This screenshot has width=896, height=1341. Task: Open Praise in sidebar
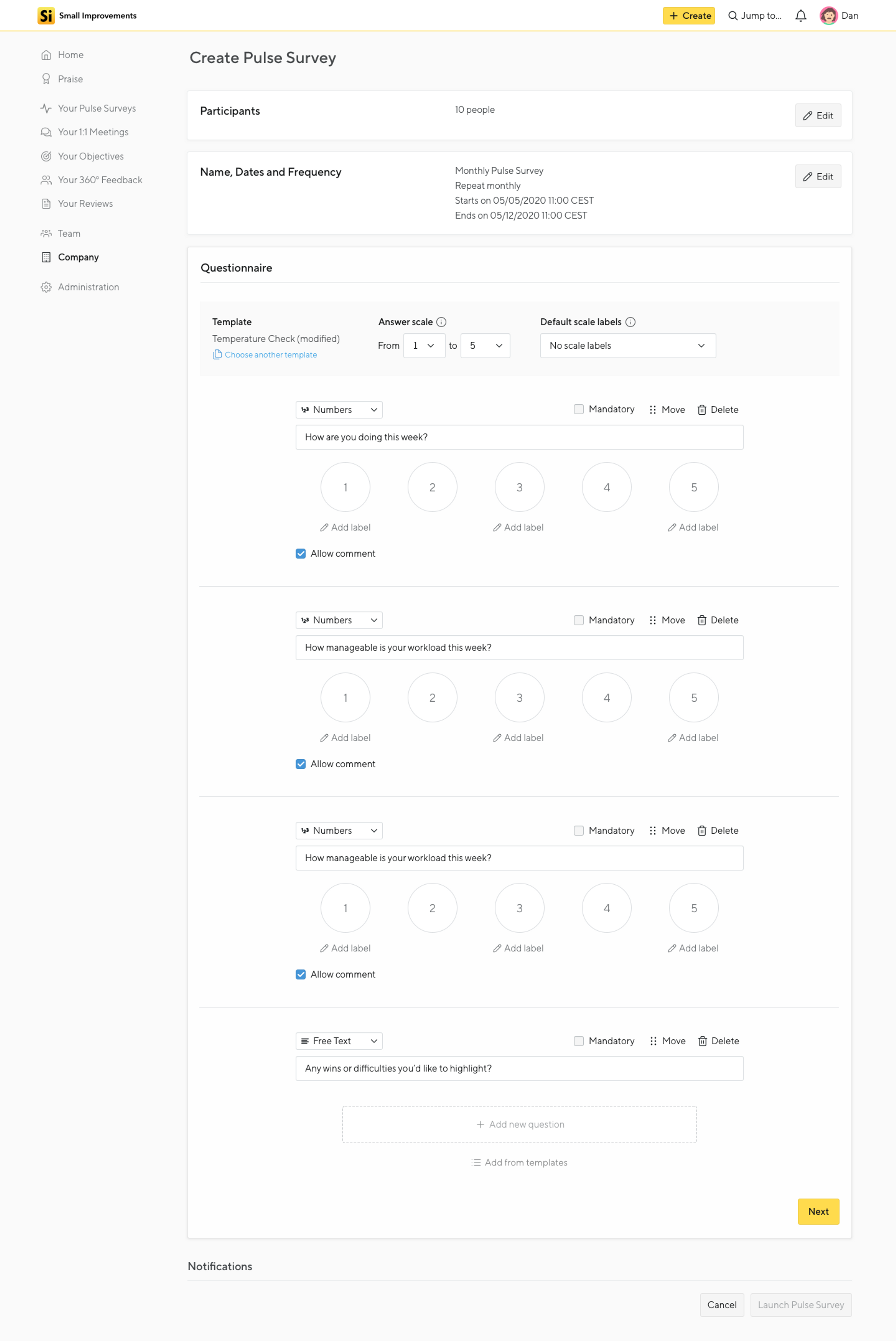tap(62, 79)
